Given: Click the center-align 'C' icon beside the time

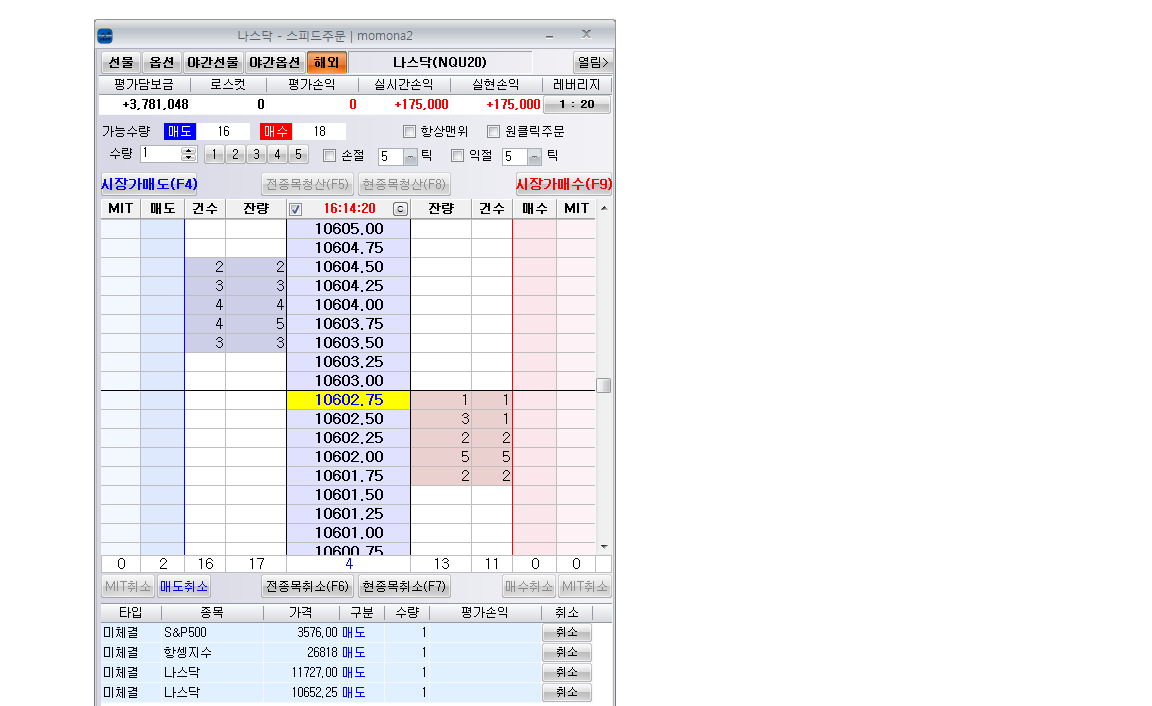Looking at the screenshot, I should pos(400,209).
